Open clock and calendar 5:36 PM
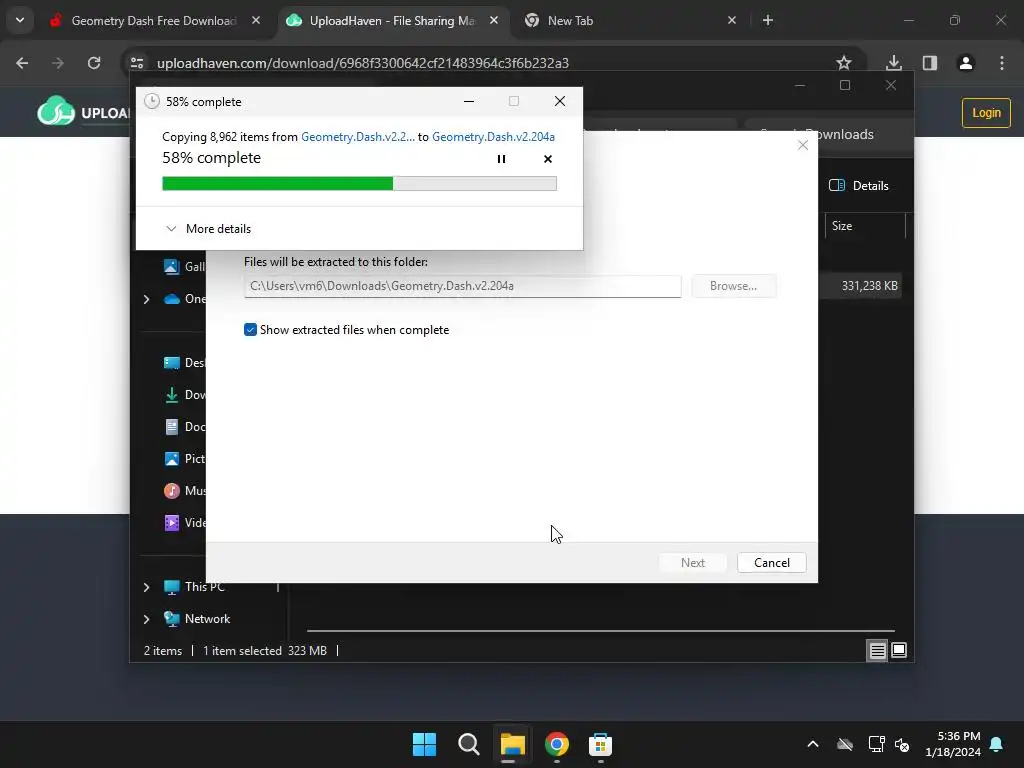Viewport: 1024px width, 768px height. (x=953, y=744)
